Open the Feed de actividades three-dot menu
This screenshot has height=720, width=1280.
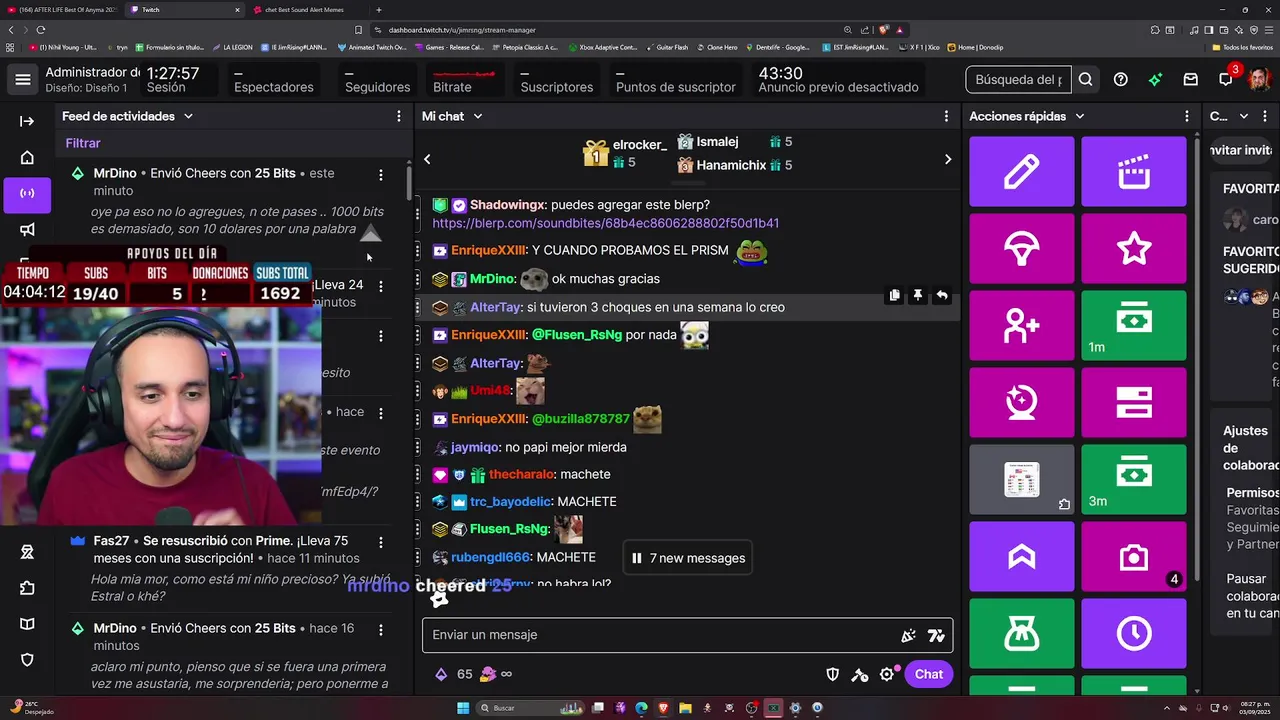(399, 117)
